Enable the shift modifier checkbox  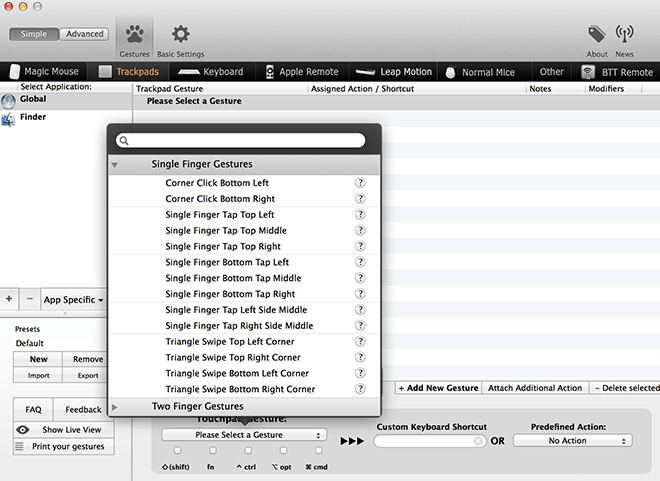[x=178, y=451]
